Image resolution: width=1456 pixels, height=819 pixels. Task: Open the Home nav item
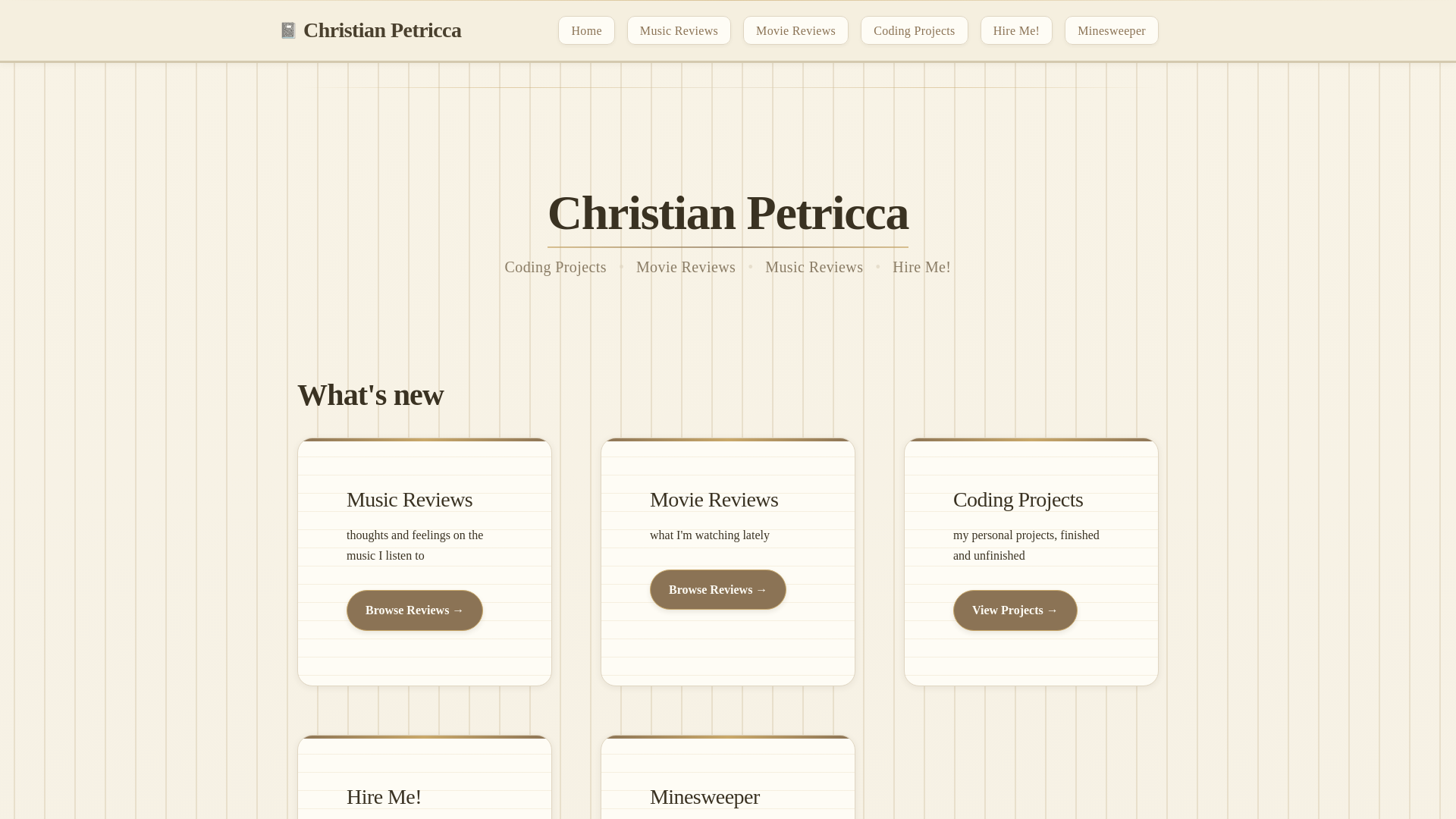pos(586,30)
